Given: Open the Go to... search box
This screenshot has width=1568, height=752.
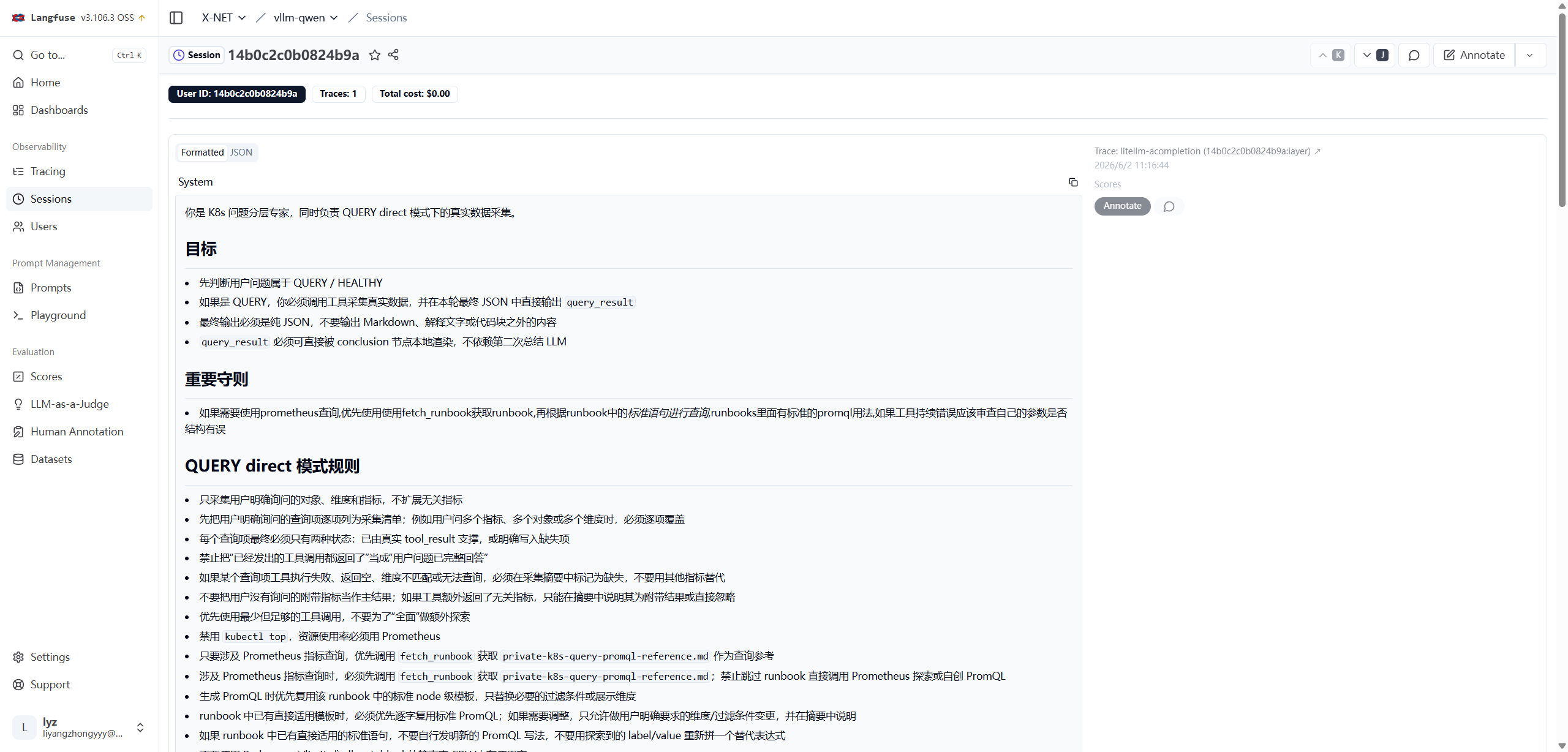Looking at the screenshot, I should click(79, 55).
